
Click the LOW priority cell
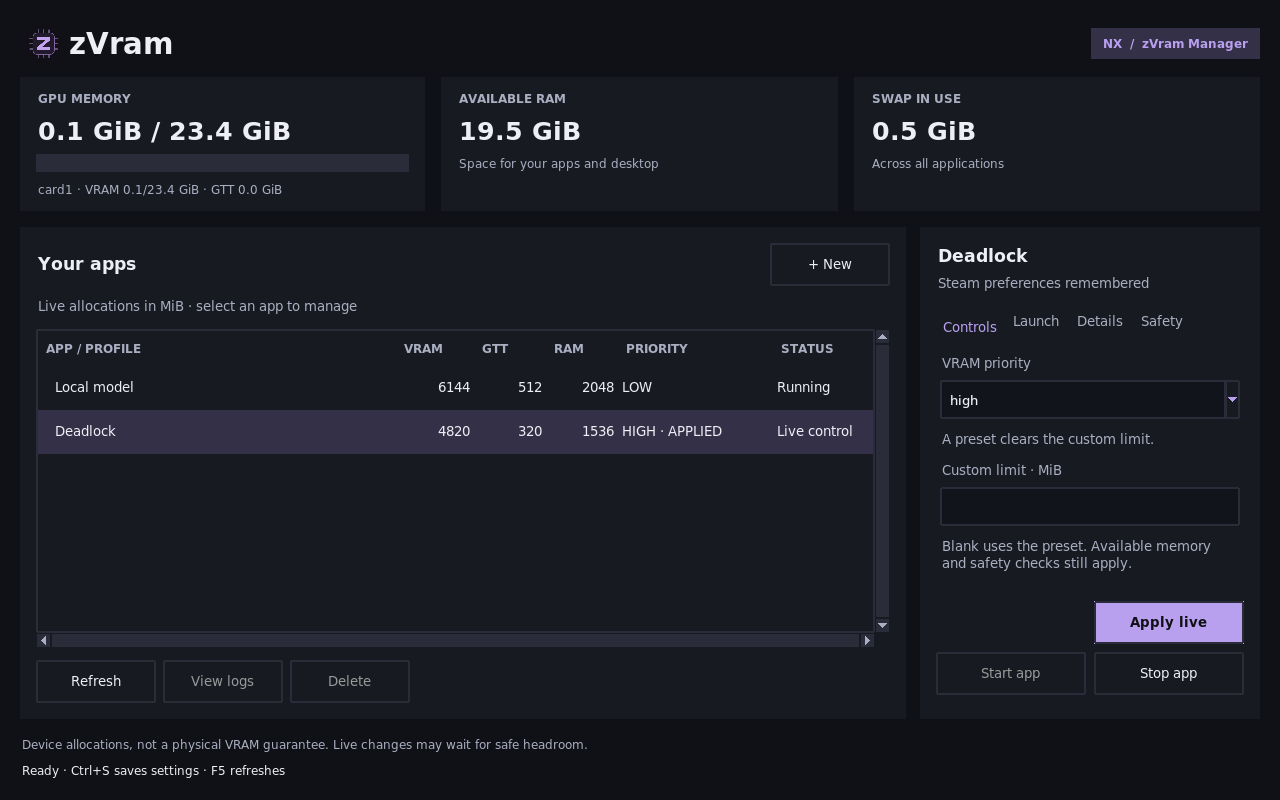click(637, 387)
